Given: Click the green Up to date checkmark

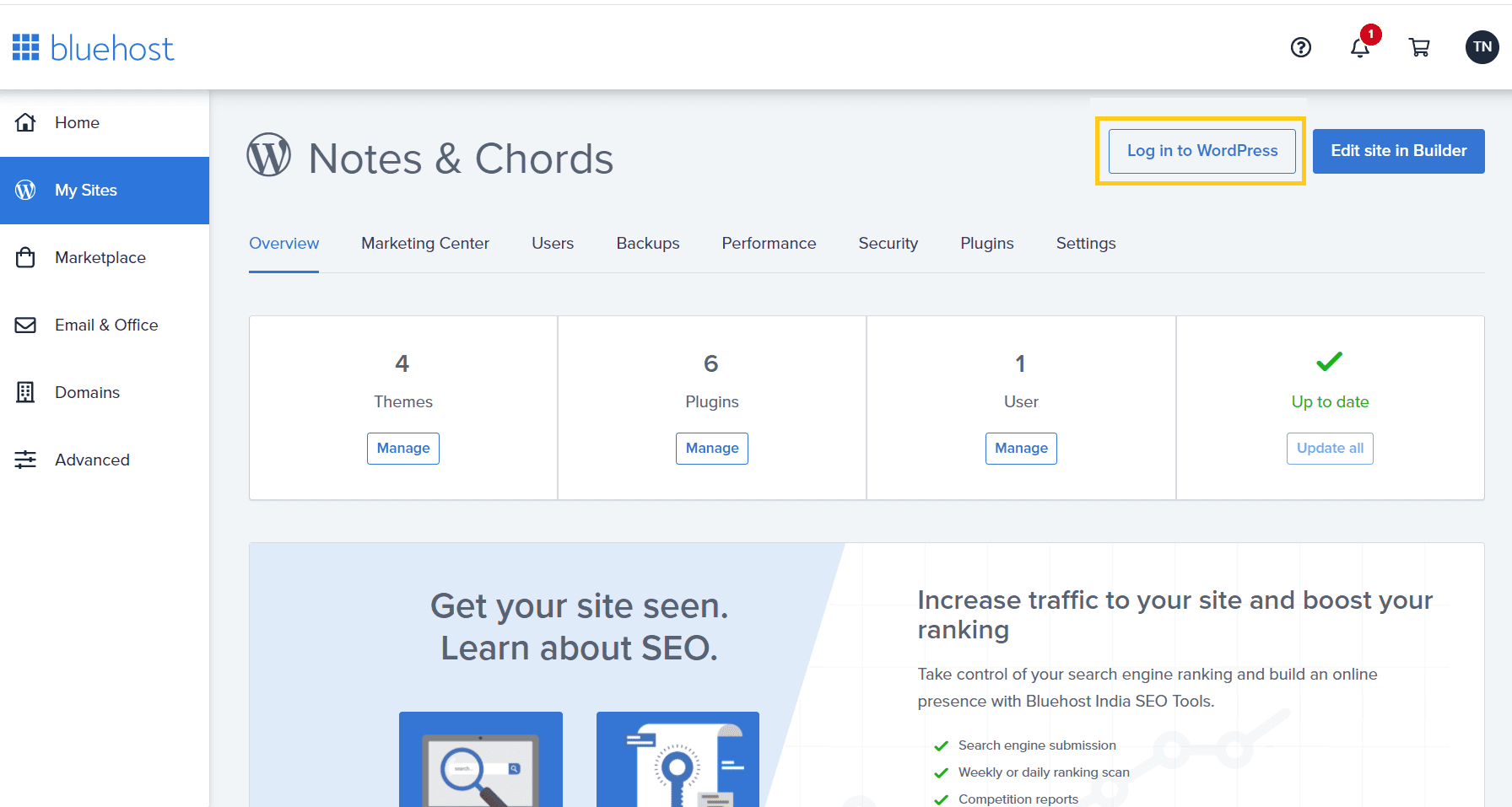Looking at the screenshot, I should tap(1329, 362).
